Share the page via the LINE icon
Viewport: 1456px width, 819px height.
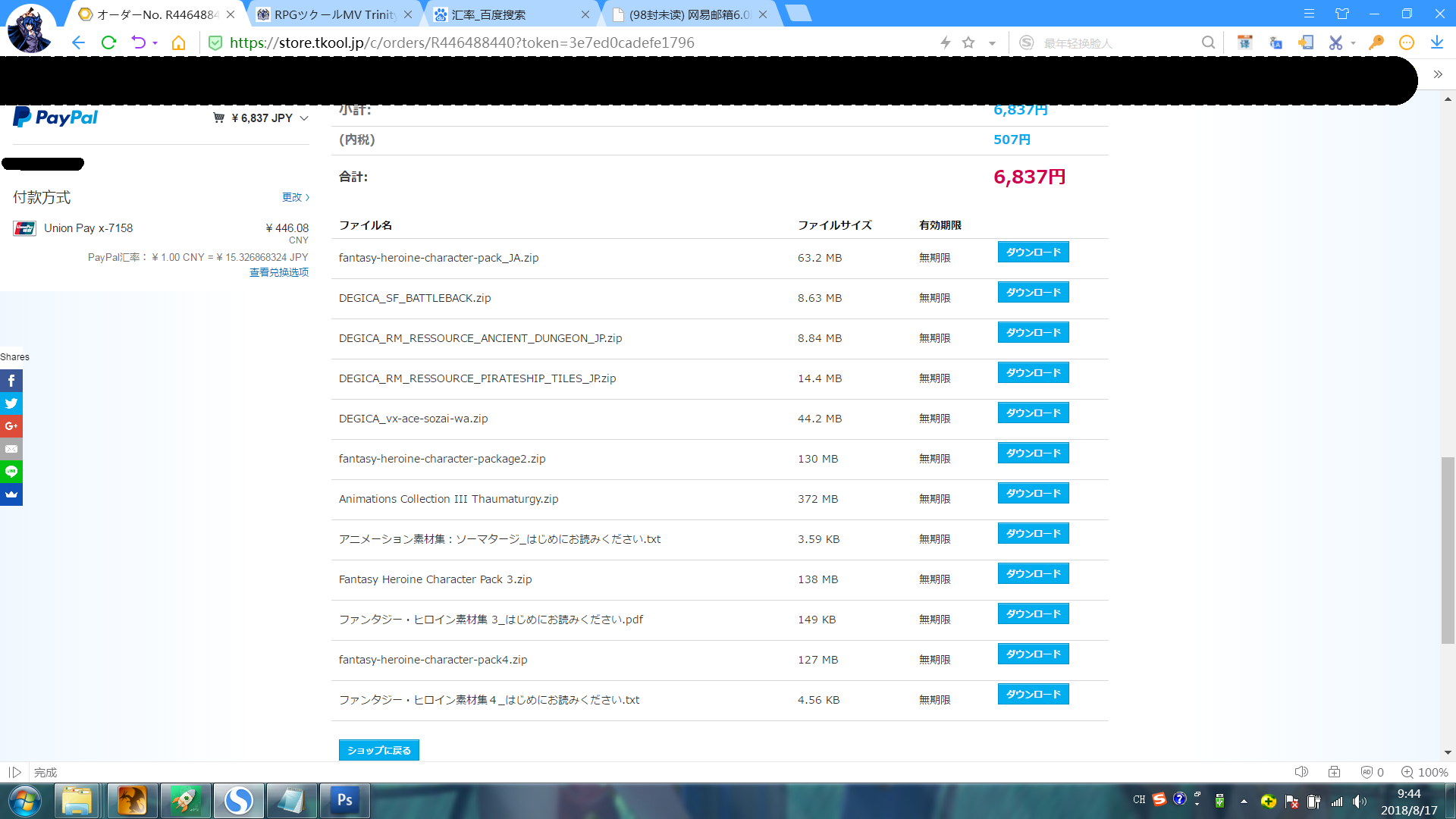11,472
